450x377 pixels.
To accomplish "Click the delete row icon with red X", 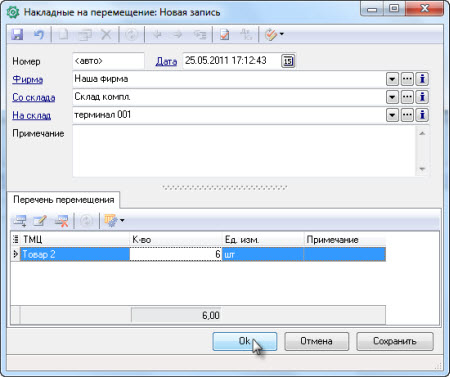I will [x=62, y=221].
